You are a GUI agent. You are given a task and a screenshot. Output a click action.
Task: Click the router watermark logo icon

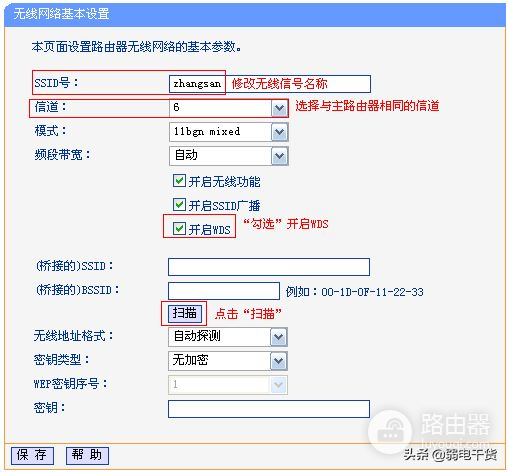point(390,431)
